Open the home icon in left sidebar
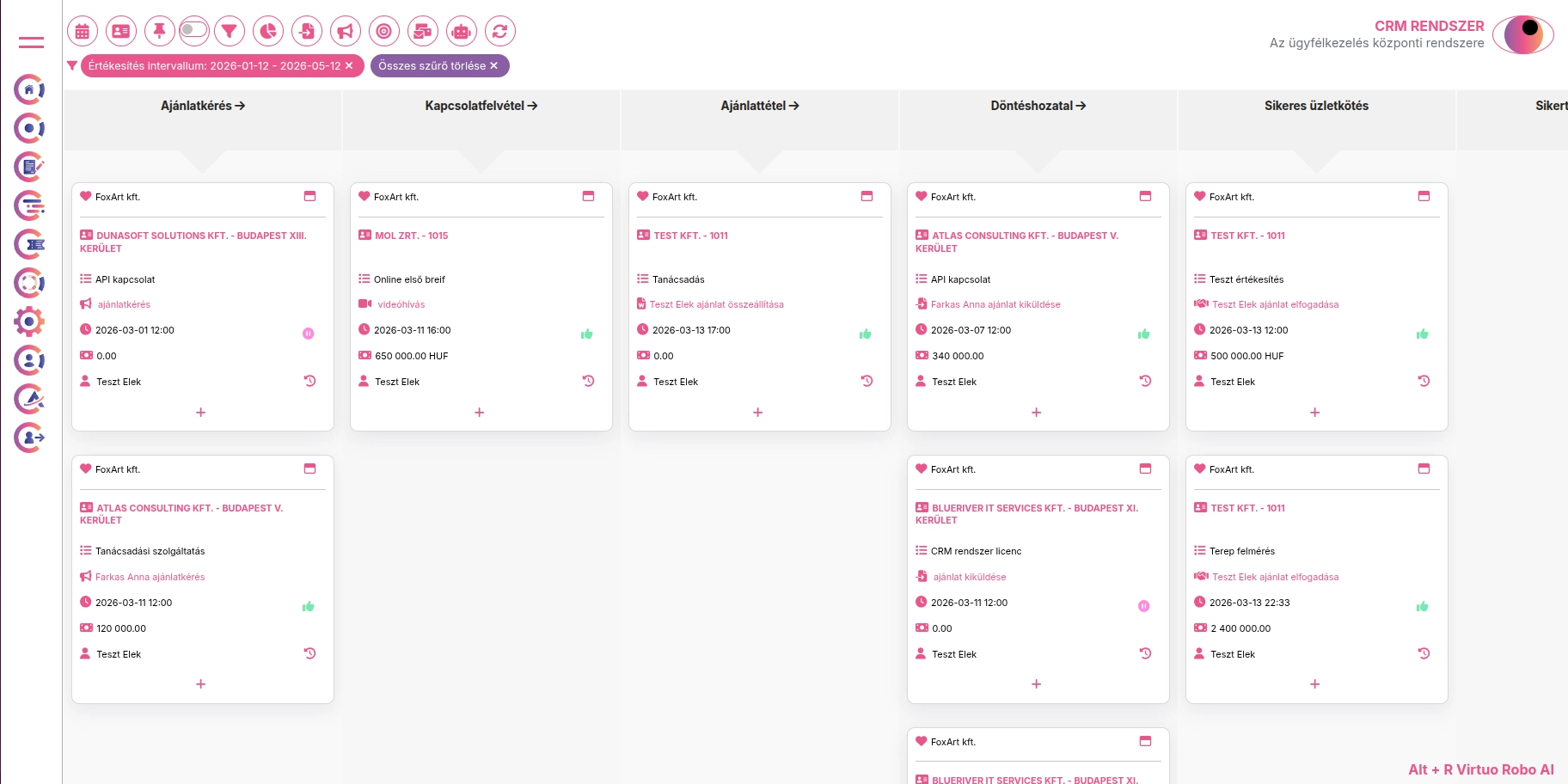Image resolution: width=1568 pixels, height=784 pixels. coord(29,89)
